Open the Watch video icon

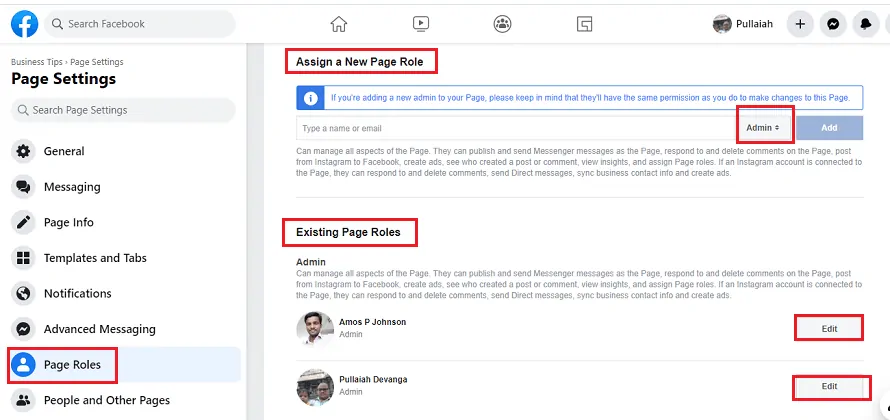pyautogui.click(x=421, y=24)
